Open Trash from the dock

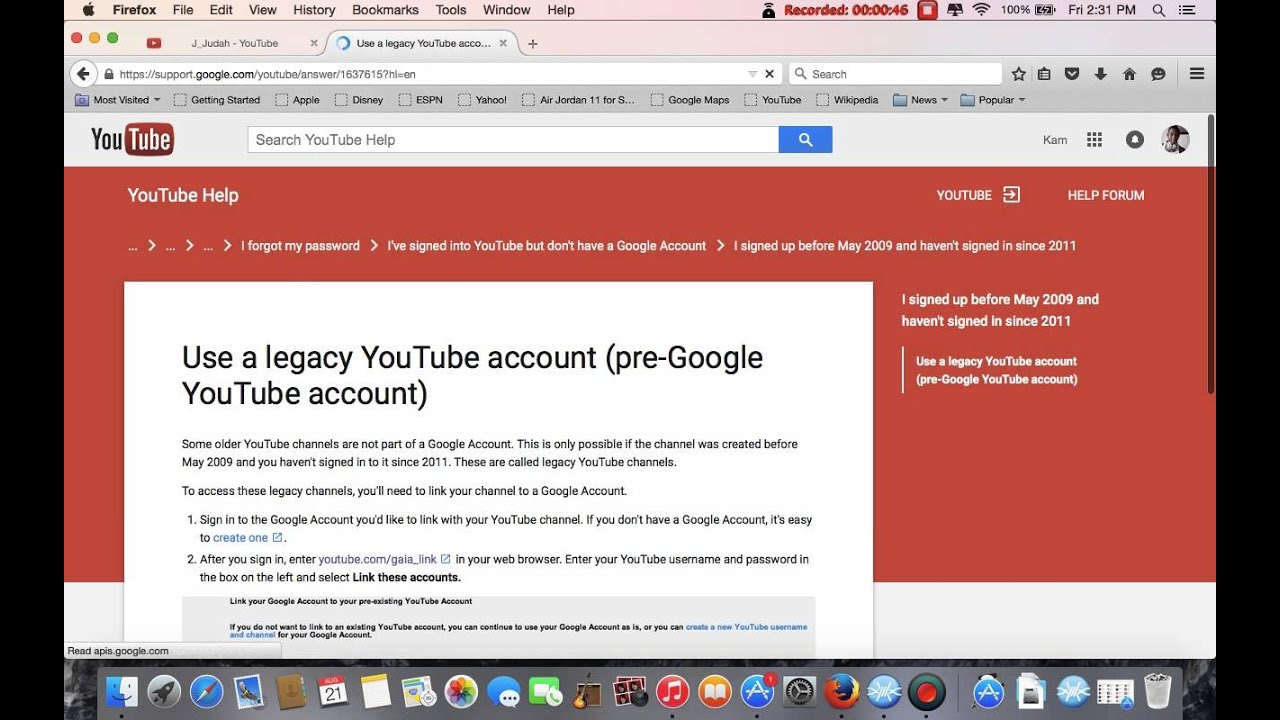click(1157, 691)
